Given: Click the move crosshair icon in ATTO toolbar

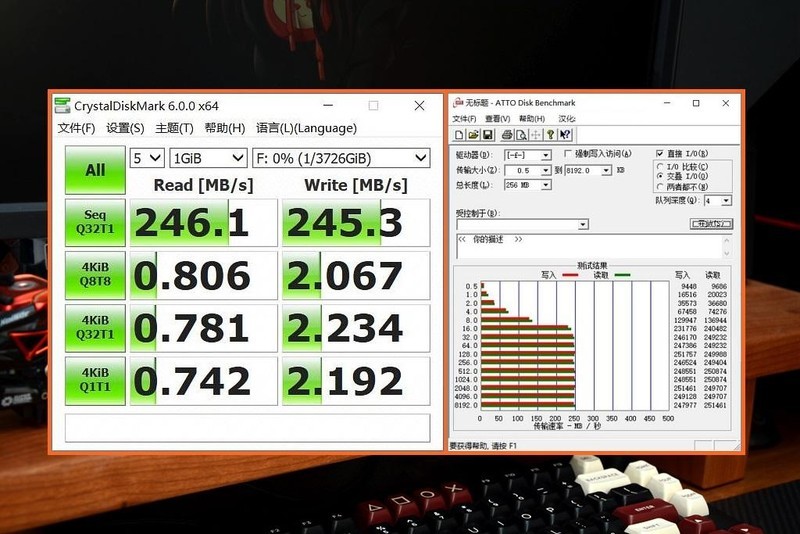Looking at the screenshot, I should click(536, 135).
